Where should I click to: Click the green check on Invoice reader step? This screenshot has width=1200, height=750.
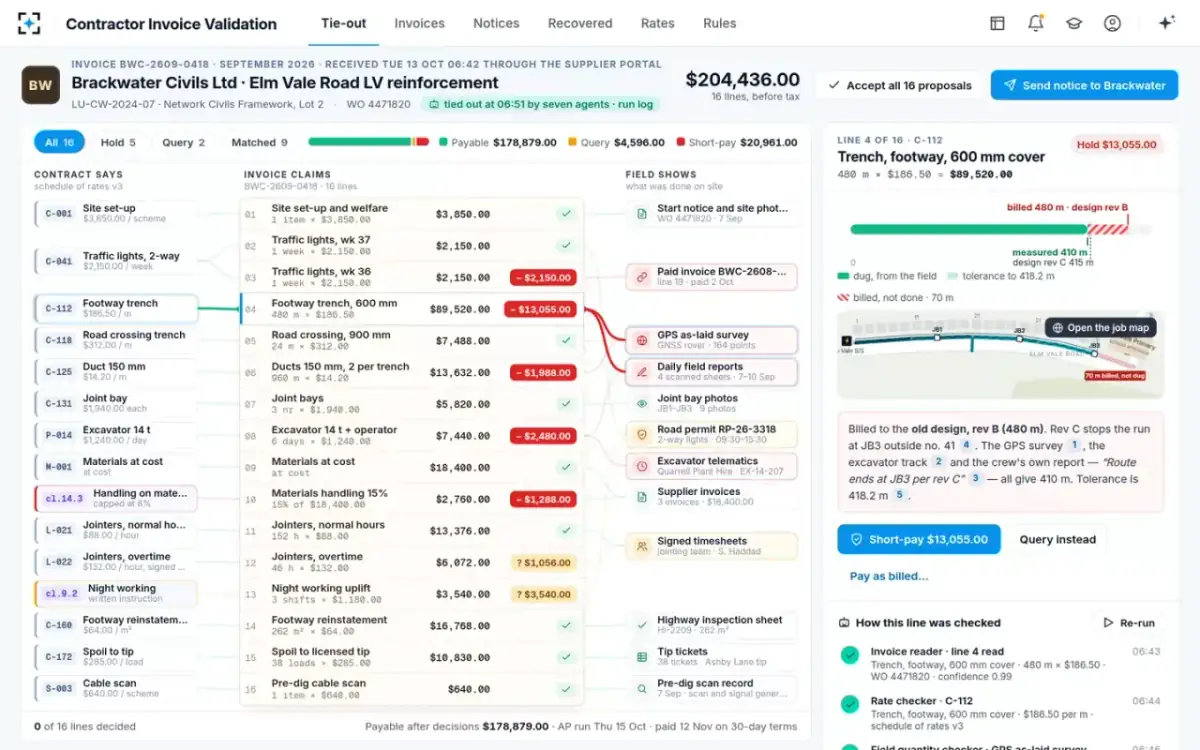pyautogui.click(x=850, y=655)
